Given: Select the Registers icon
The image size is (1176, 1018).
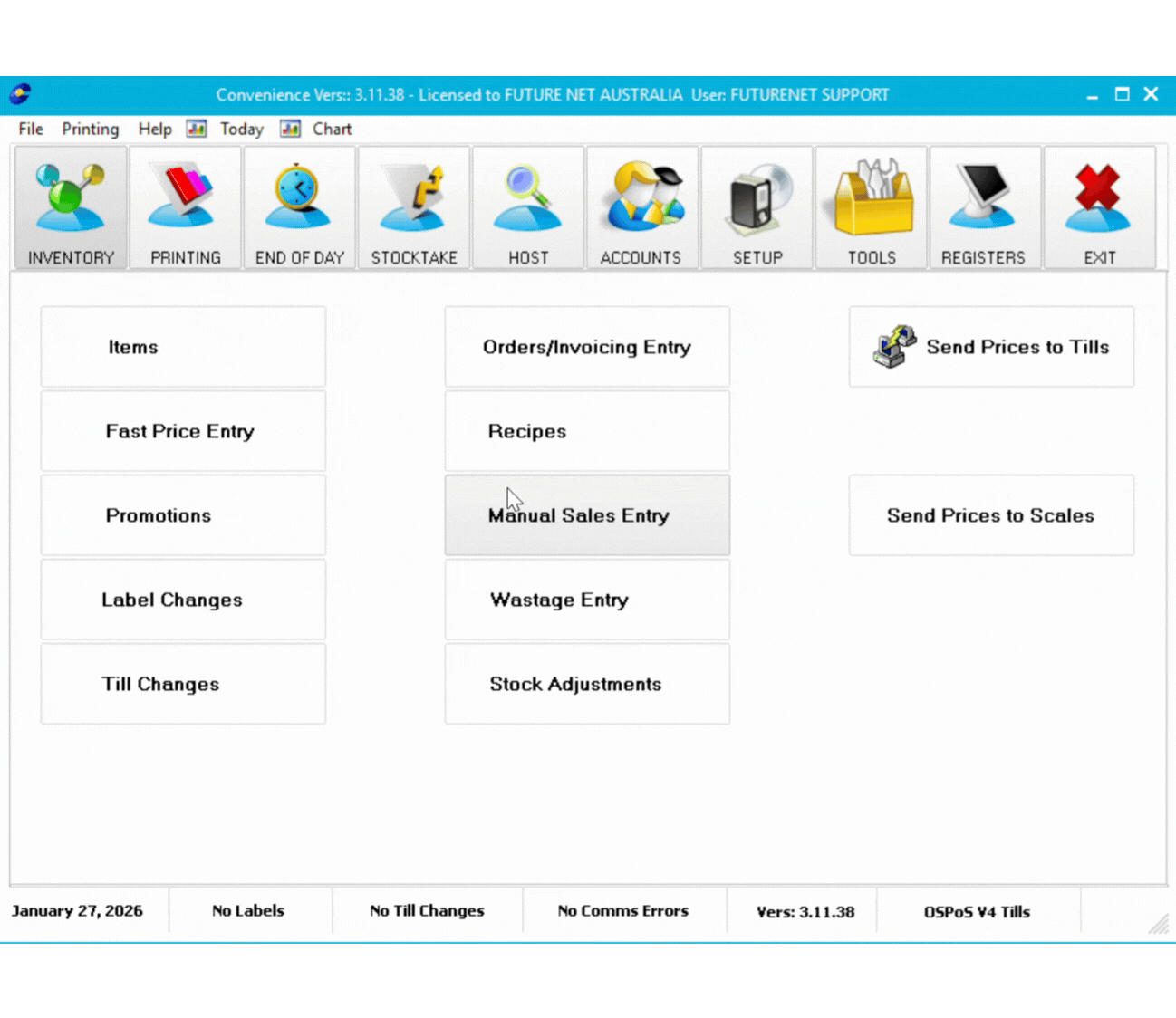Looking at the screenshot, I should (985, 207).
